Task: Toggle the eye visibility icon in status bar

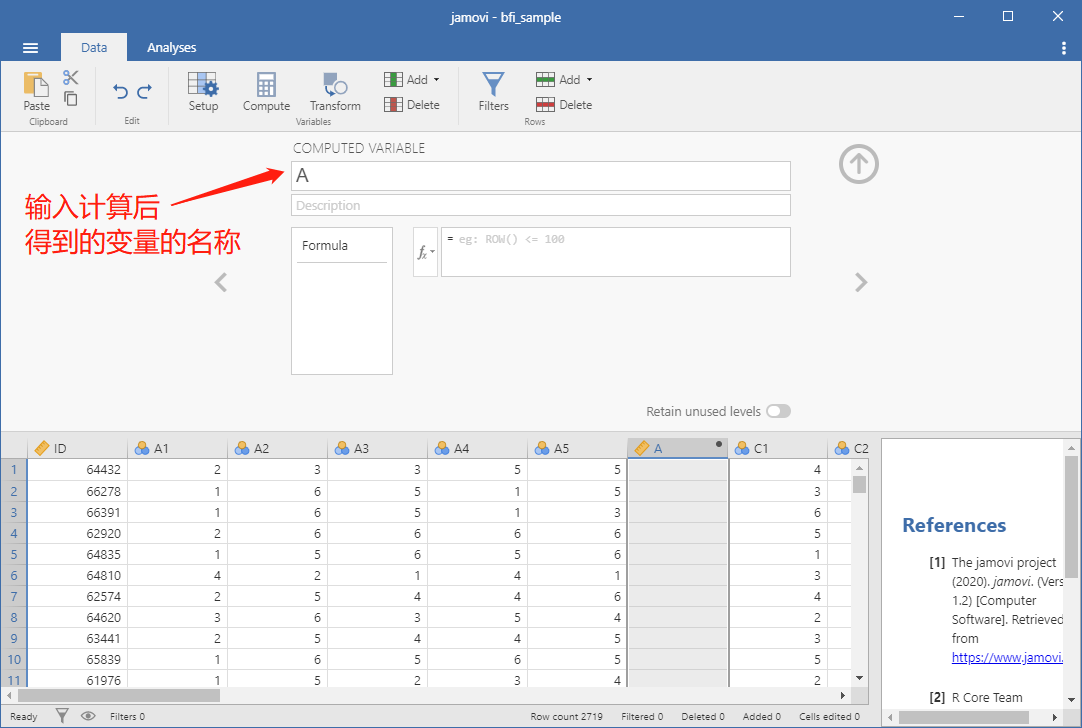Action: pyautogui.click(x=88, y=716)
